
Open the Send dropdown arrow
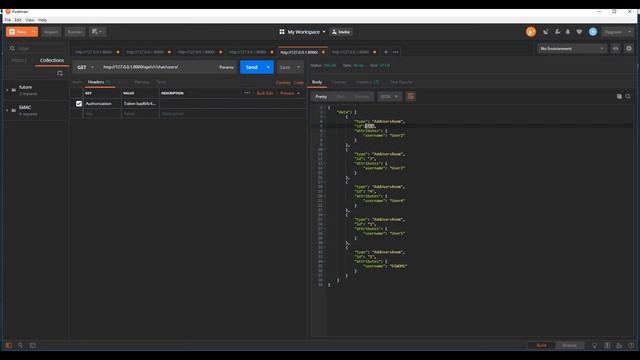[268, 67]
